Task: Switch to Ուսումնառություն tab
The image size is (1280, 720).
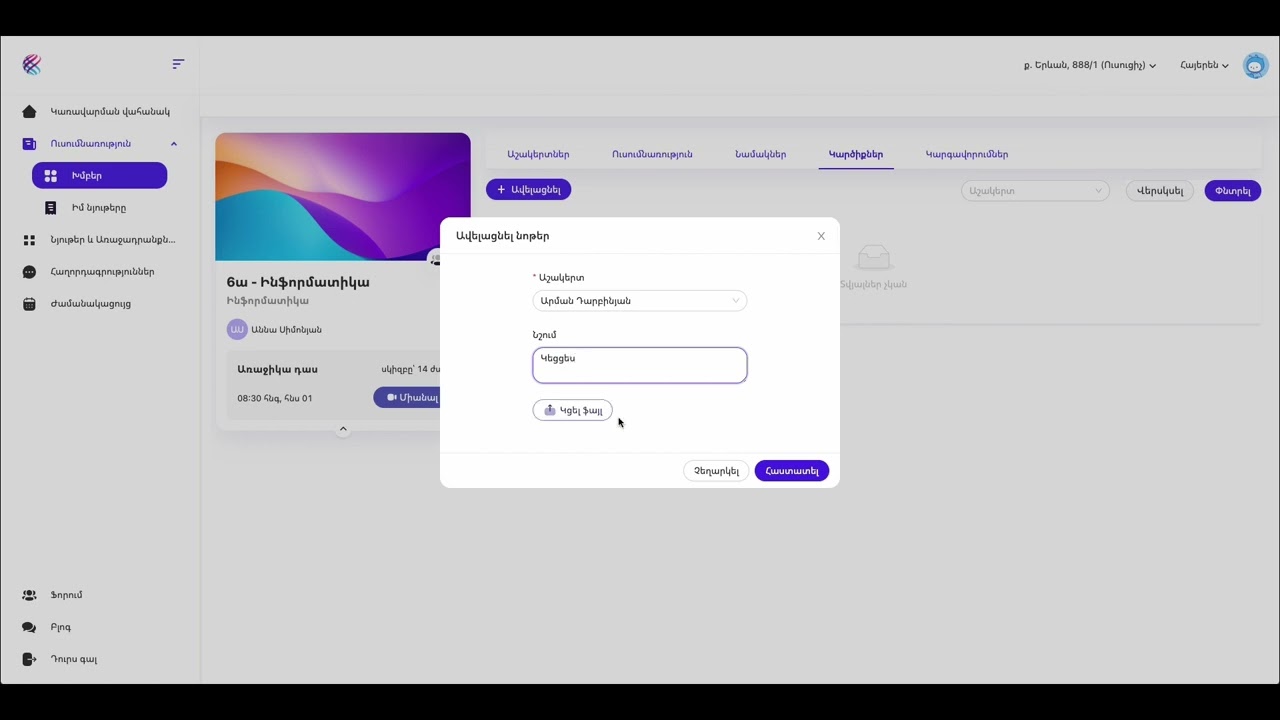Action: pyautogui.click(x=652, y=154)
